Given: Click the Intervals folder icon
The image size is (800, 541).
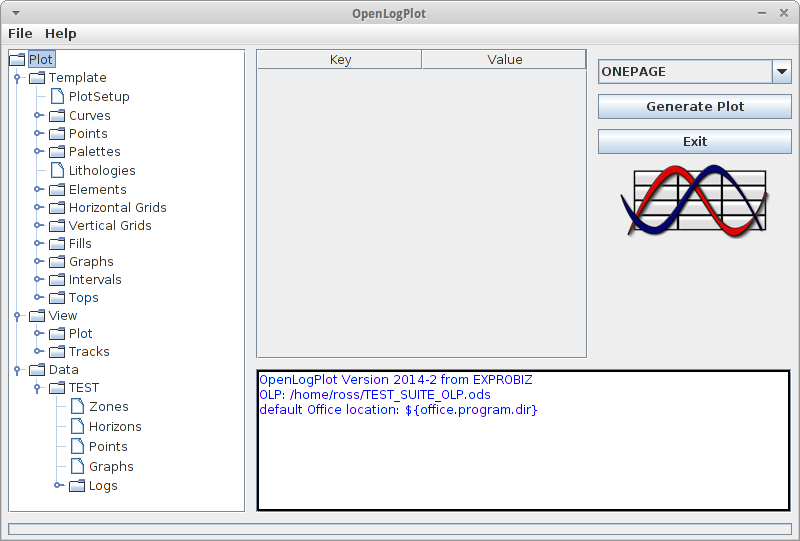Looking at the screenshot, I should point(57,280).
